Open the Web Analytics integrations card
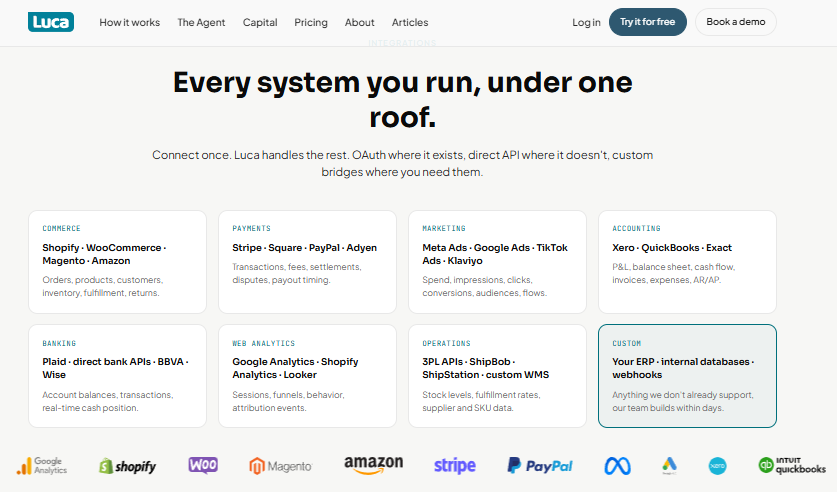 tap(307, 376)
